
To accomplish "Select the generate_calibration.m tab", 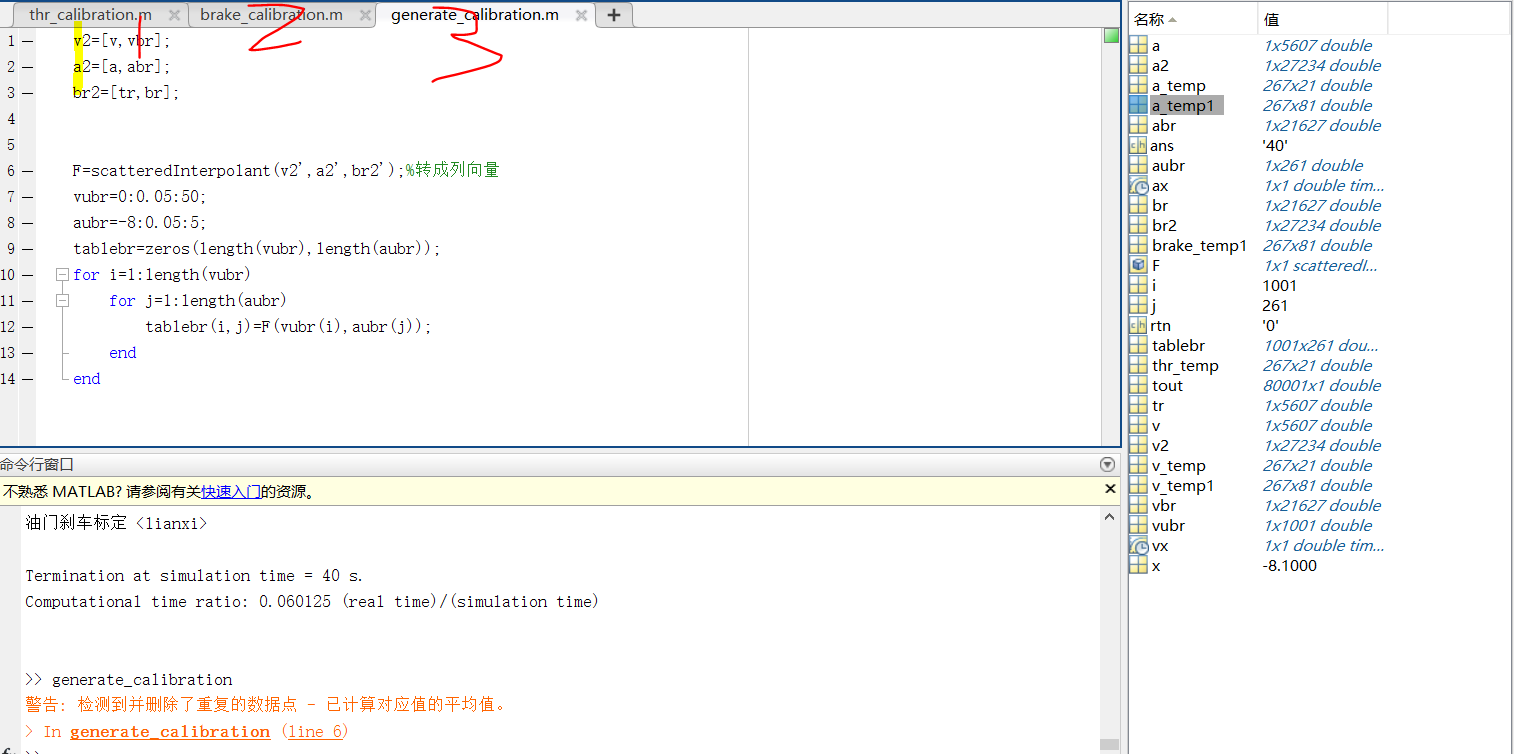I will click(x=475, y=15).
